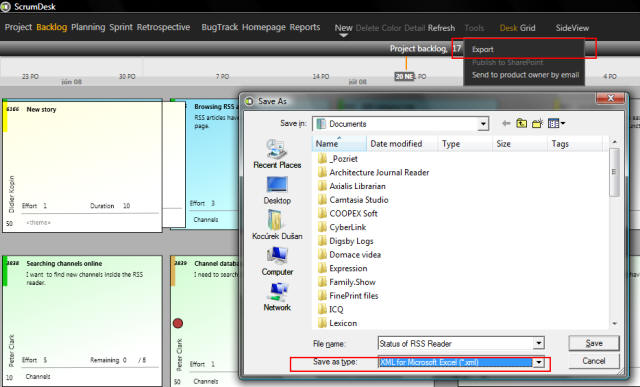This screenshot has width=640, height=387.
Task: Select the New story card
Action: [82, 167]
